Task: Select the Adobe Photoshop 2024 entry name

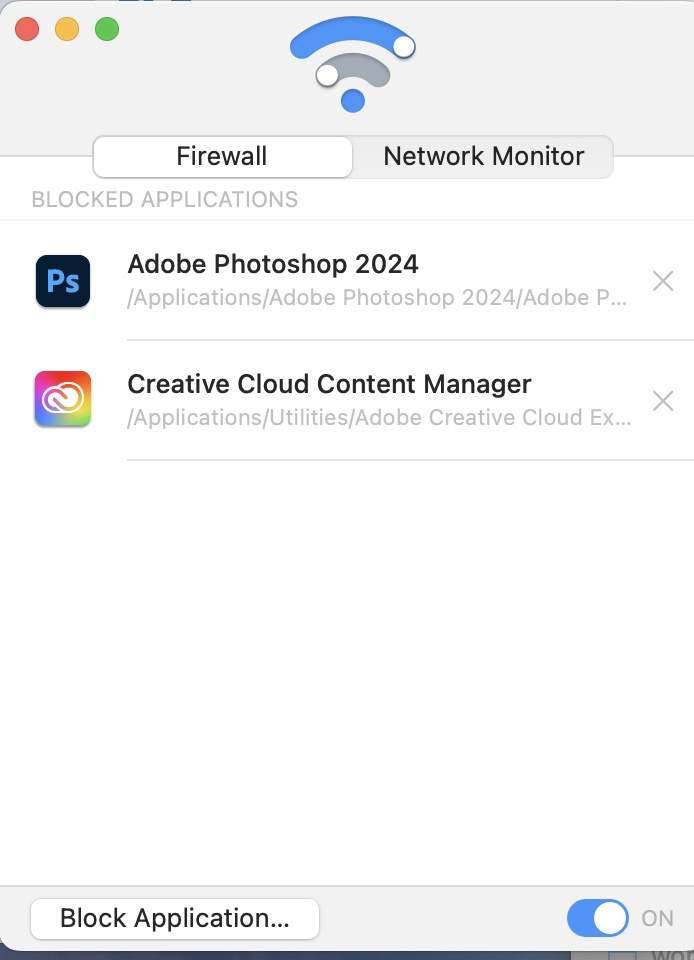Action: point(273,264)
